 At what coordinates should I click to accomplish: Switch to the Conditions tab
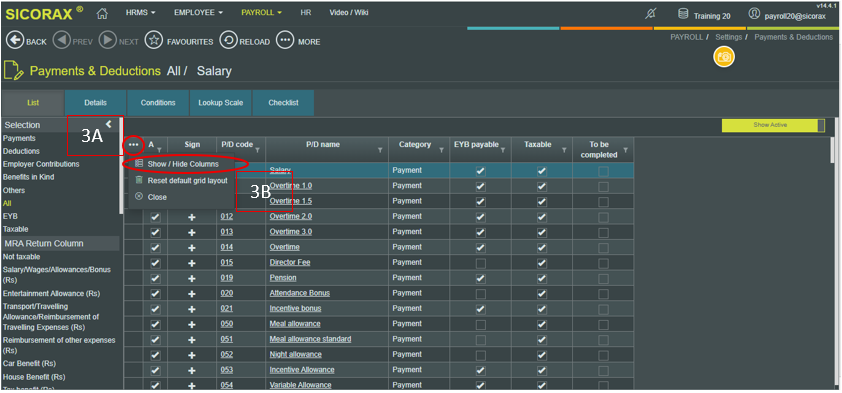coord(158,103)
